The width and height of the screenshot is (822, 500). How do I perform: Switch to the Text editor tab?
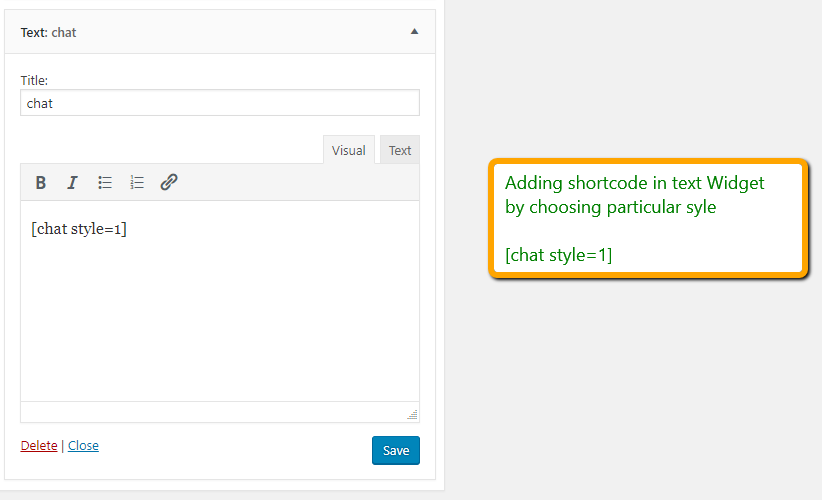click(x=399, y=150)
